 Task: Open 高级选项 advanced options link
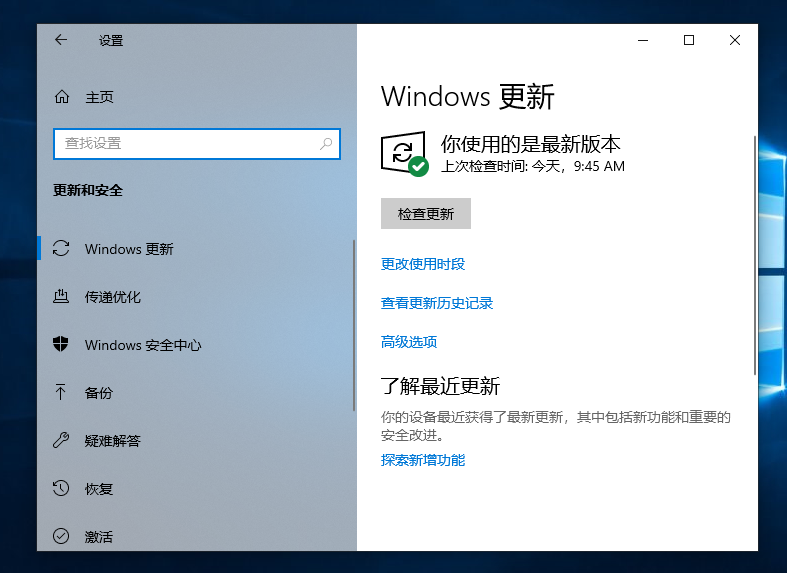pos(409,342)
